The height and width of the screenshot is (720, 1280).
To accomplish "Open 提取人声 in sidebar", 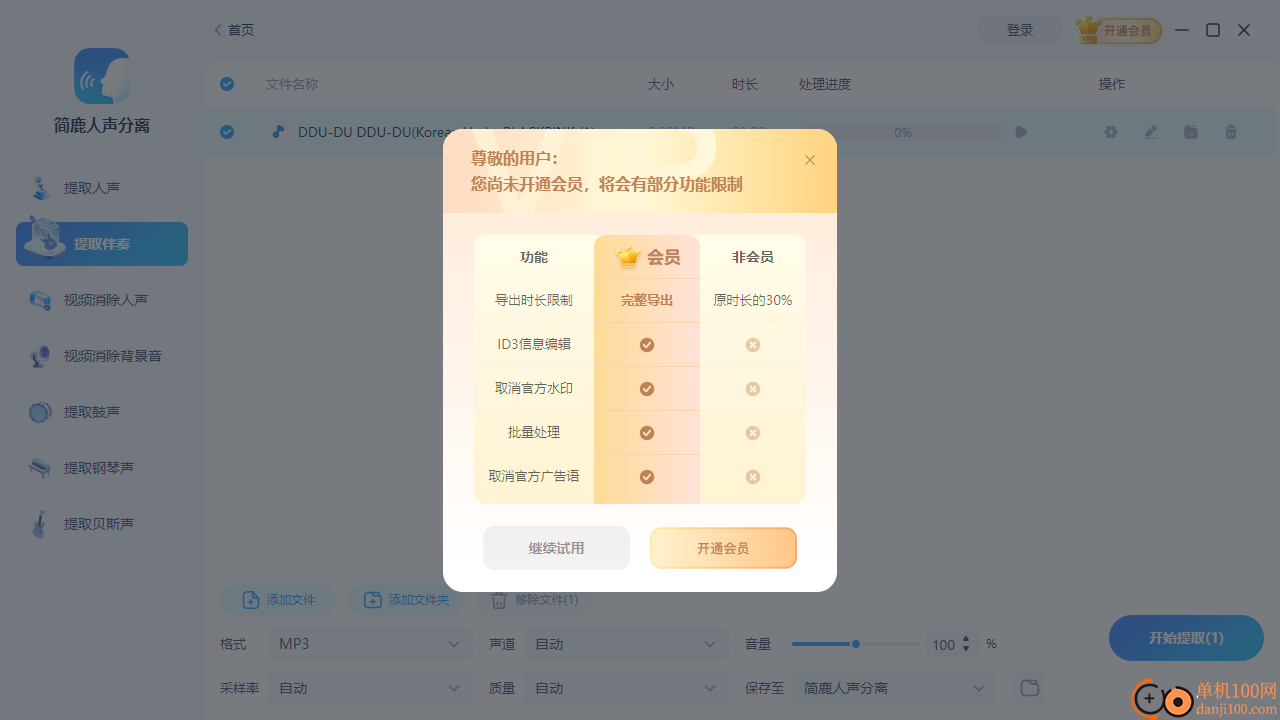I will click(x=102, y=188).
